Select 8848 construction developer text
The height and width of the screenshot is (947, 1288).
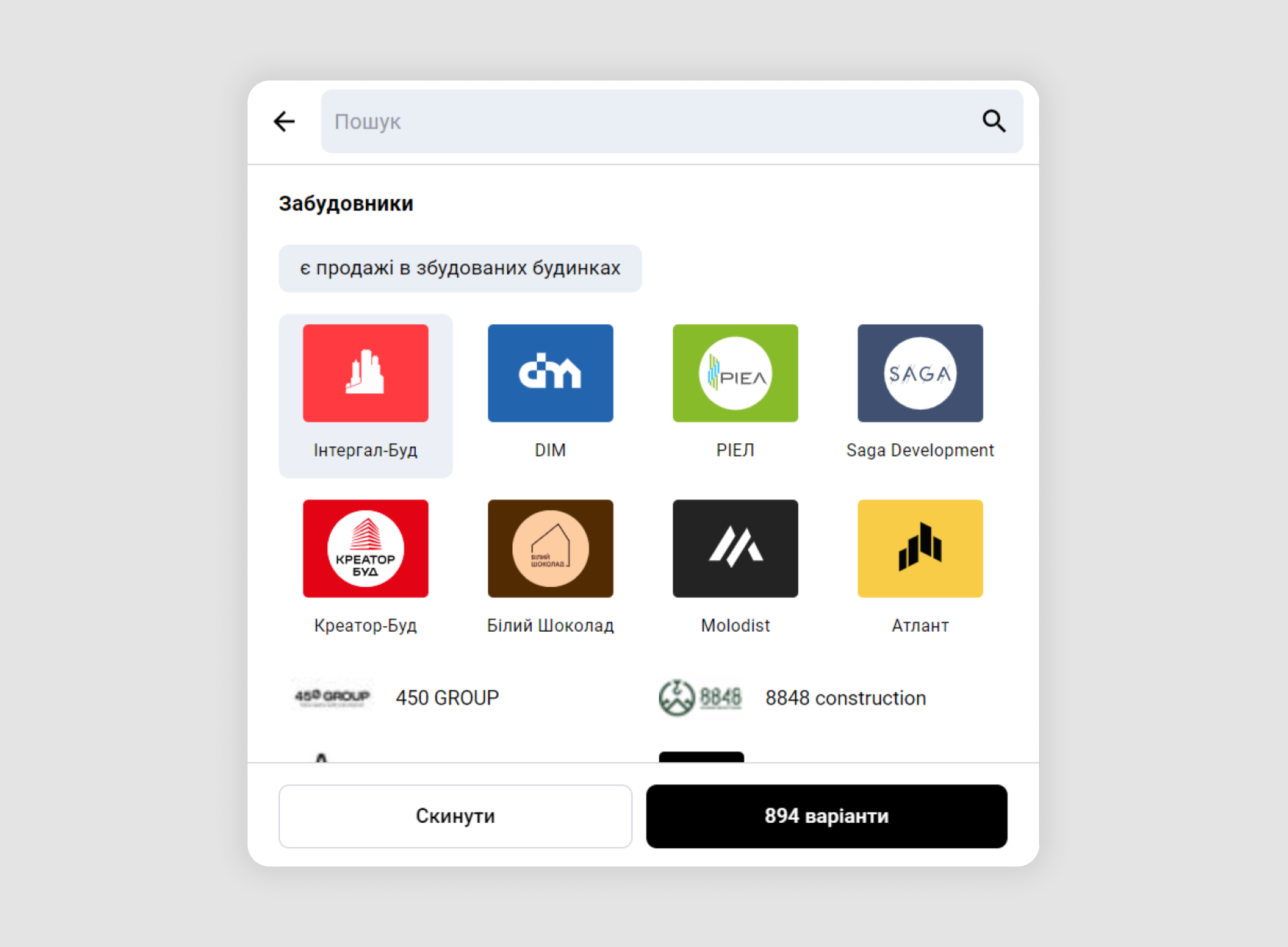(x=846, y=698)
